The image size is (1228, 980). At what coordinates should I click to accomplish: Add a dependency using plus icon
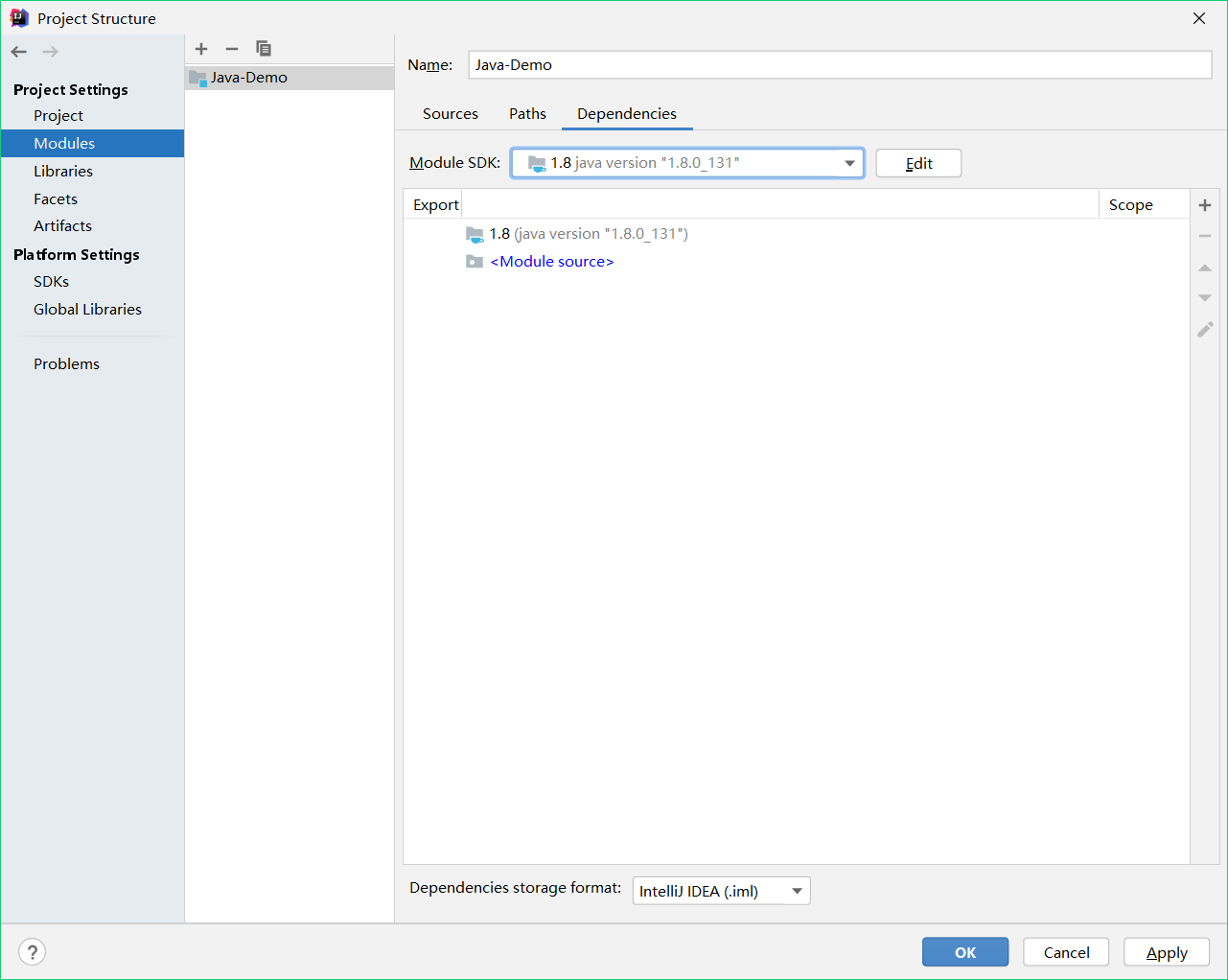(1205, 205)
